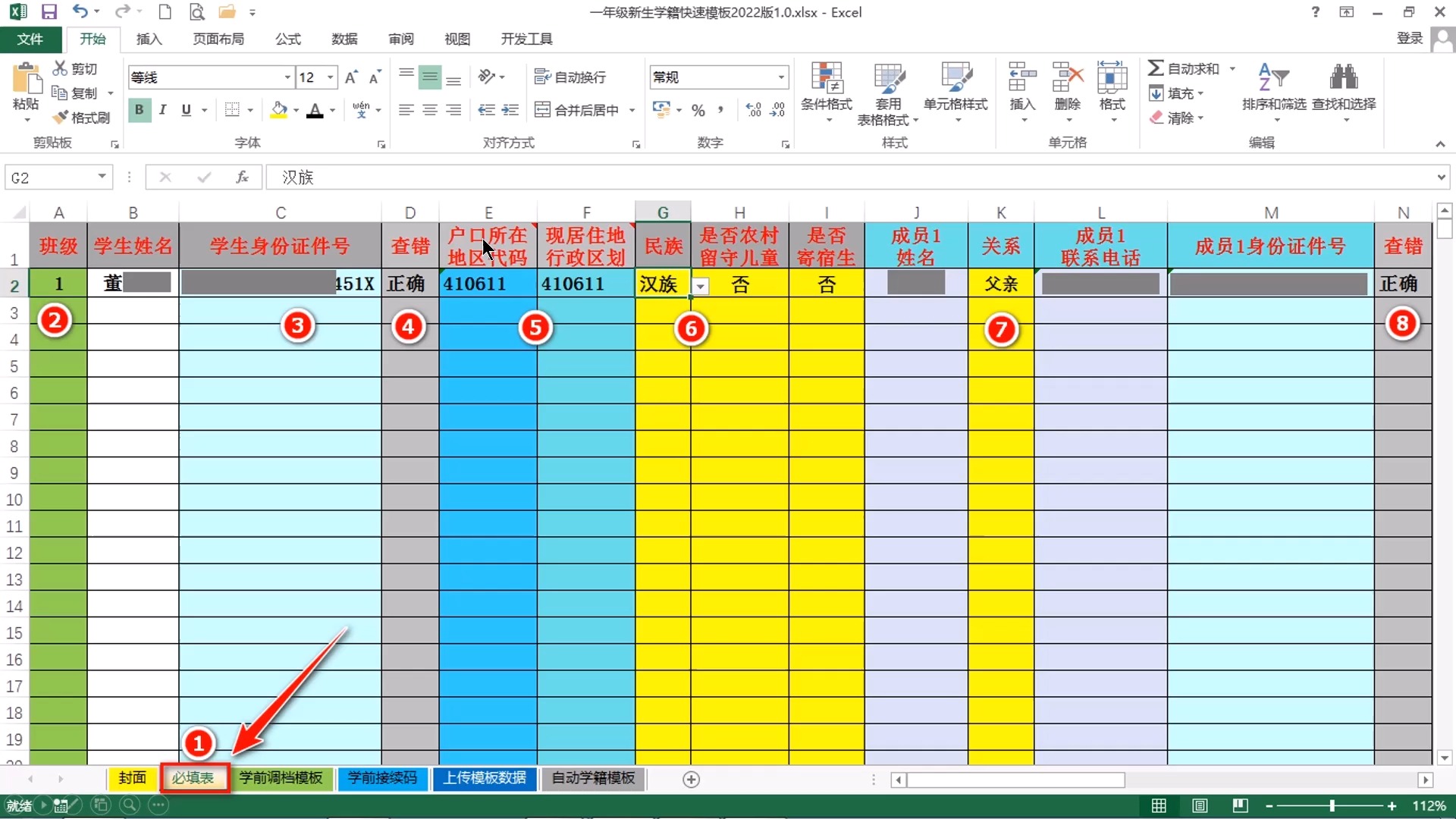Viewport: 1456px width, 819px height.
Task: Open Sort and Filter (排序和筛选)
Action: (1274, 93)
